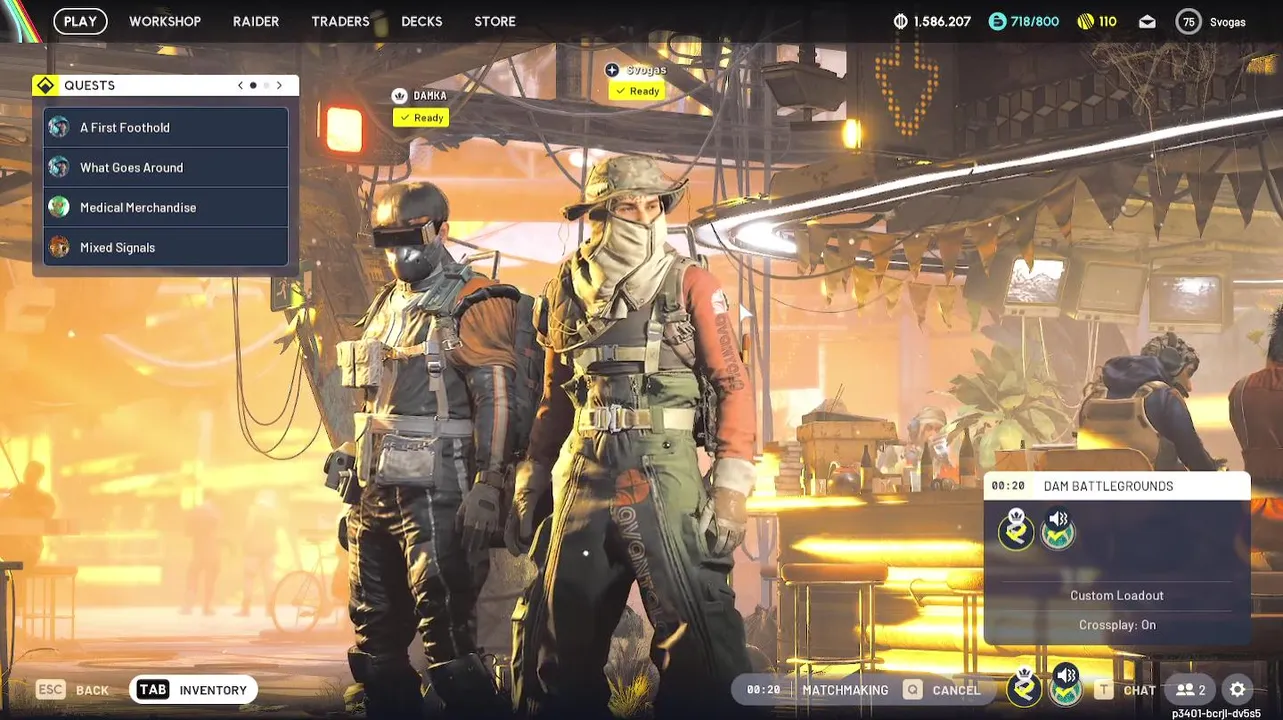Screen dimensions: 1283x720
Task: Open the Traders tab
Action: [x=340, y=21]
